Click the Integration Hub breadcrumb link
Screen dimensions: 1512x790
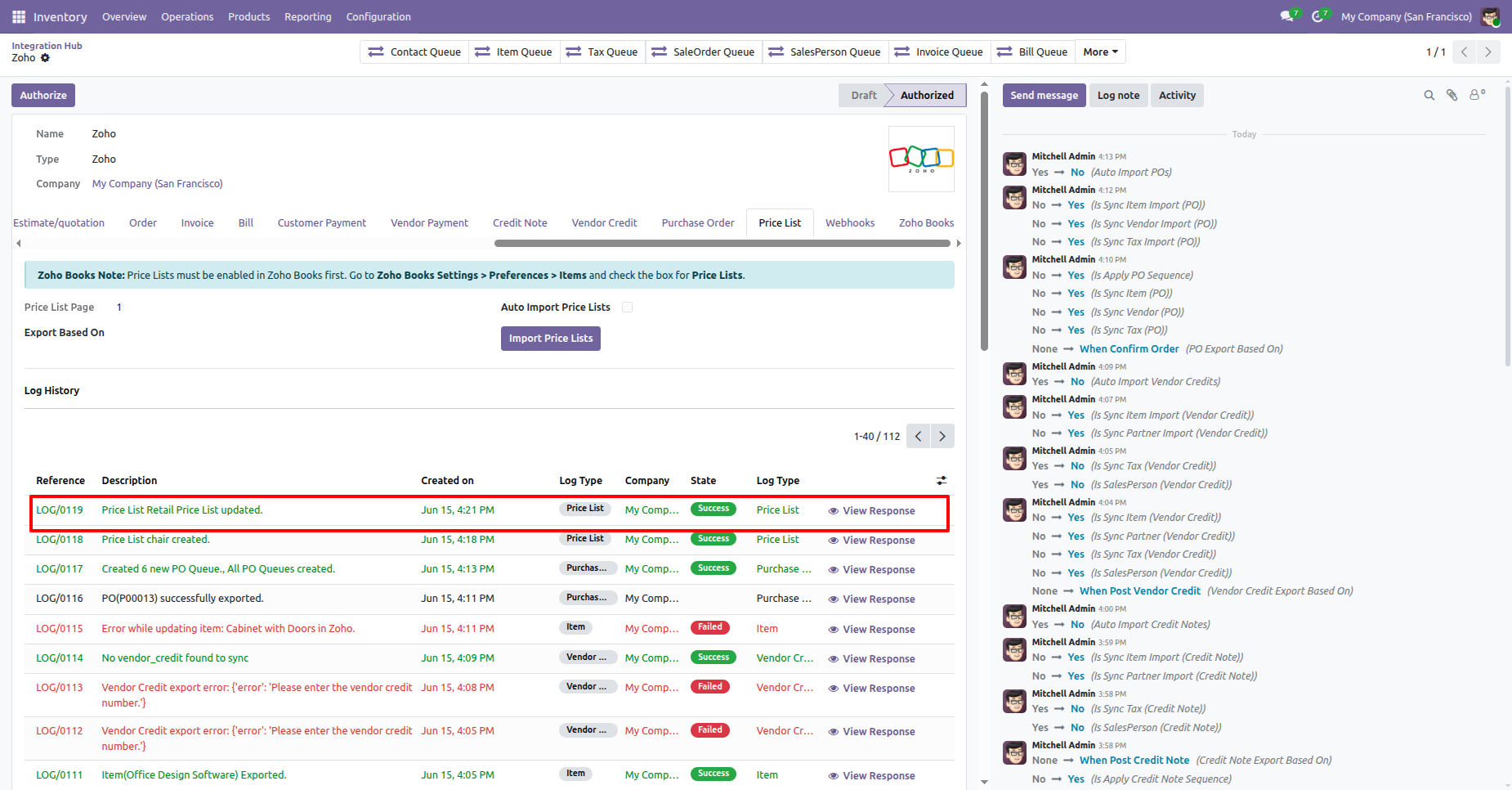[47, 46]
